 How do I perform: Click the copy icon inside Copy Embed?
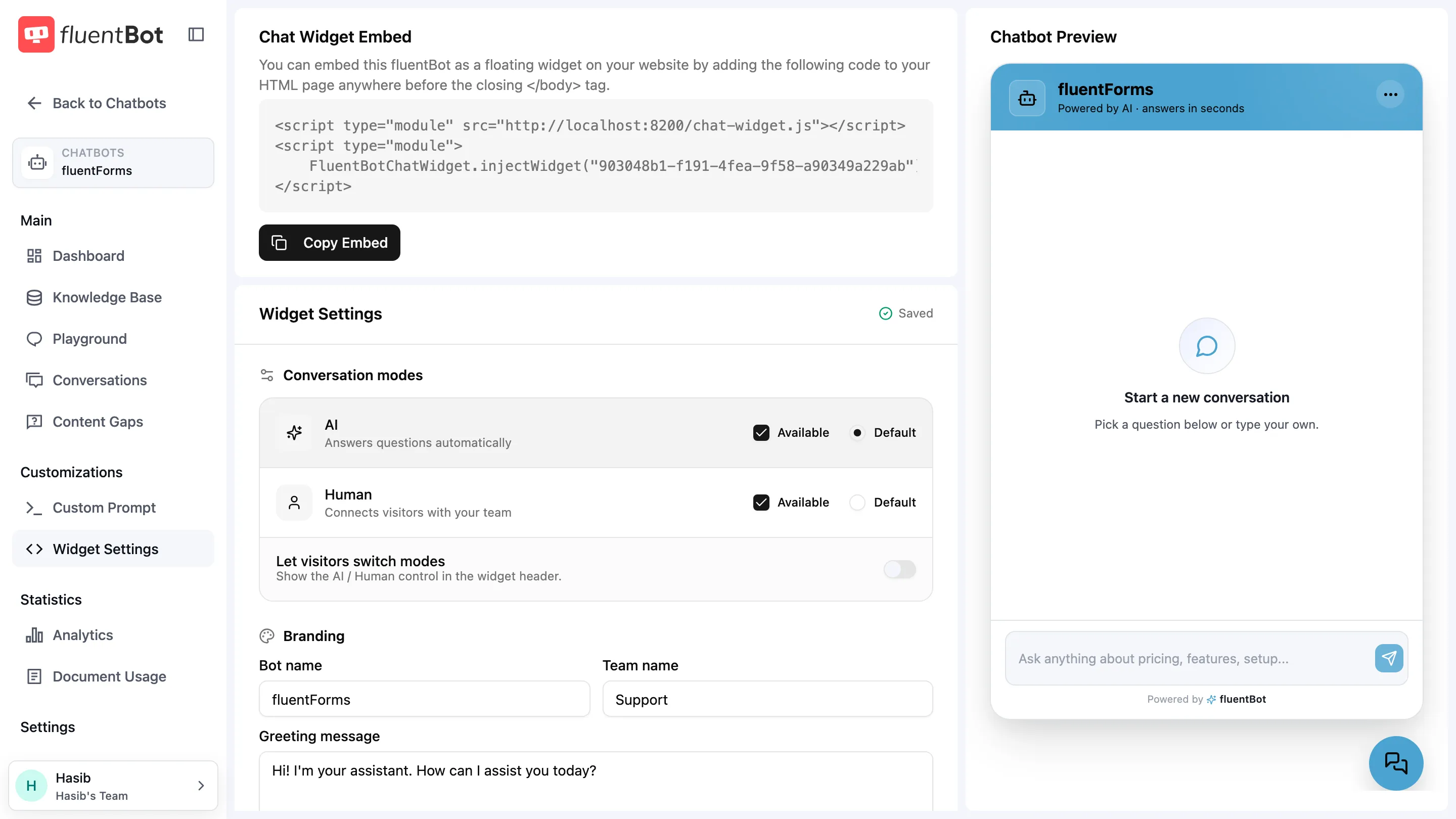[x=279, y=243]
